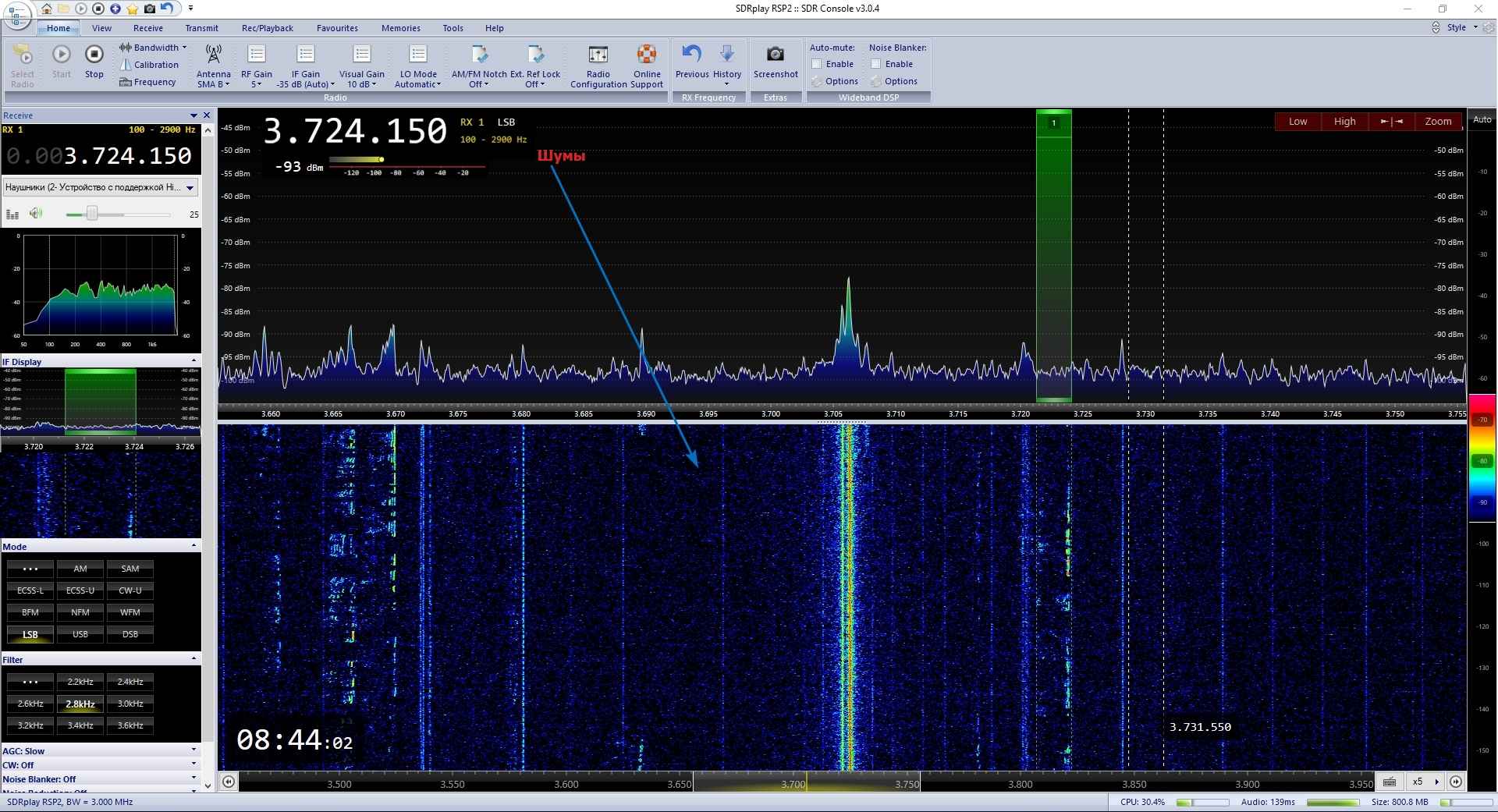
Task: Open the audio equalizer icon
Action: (x=12, y=215)
